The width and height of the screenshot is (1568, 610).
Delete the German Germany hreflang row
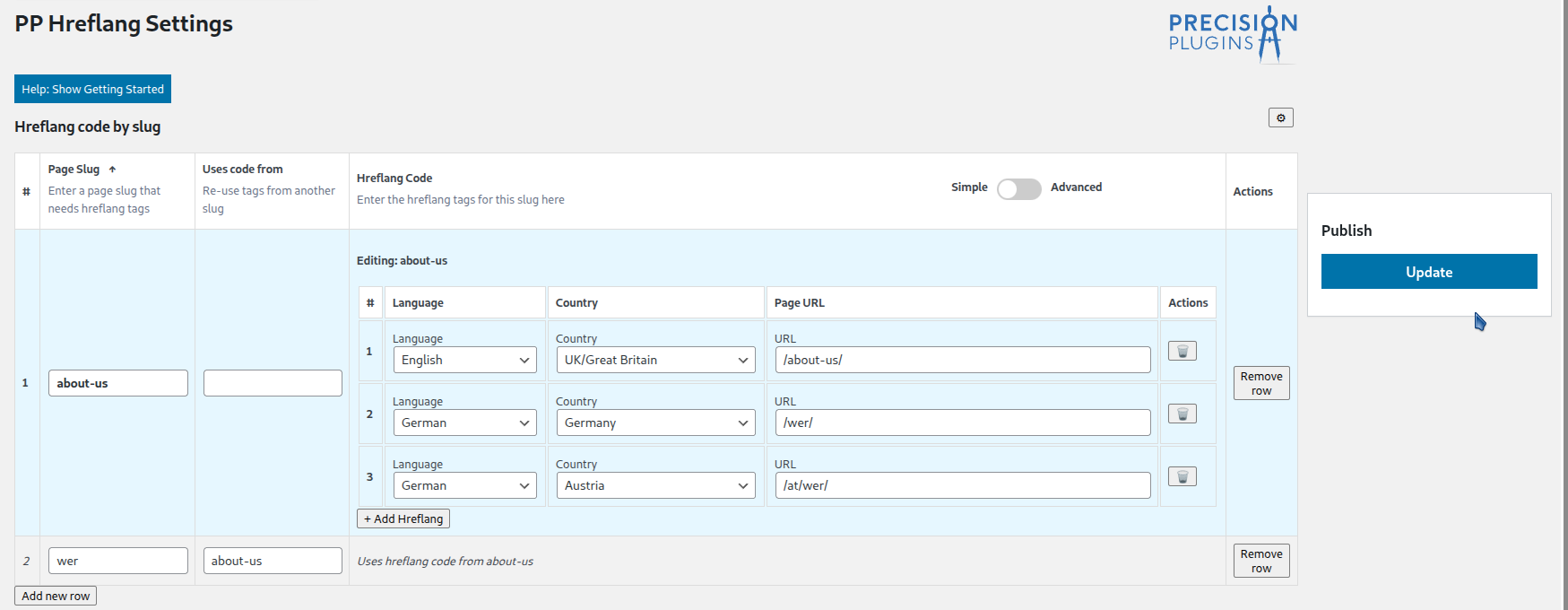1182,414
